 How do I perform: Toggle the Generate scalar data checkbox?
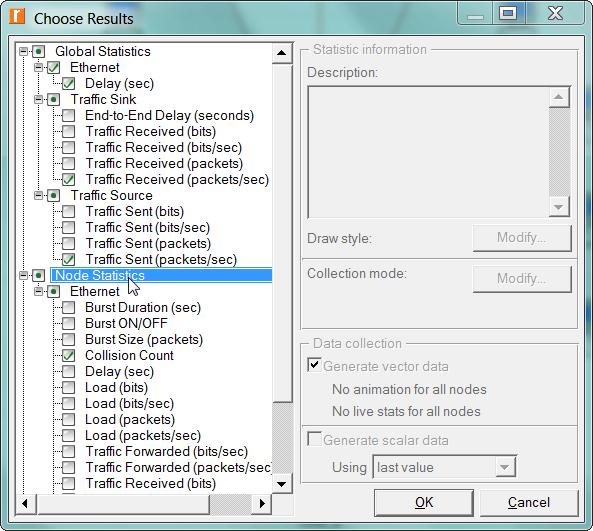314,439
